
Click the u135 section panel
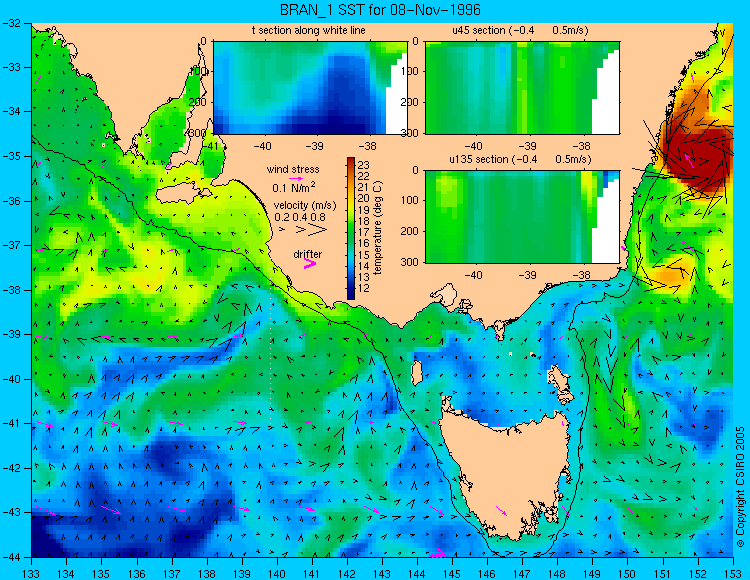tap(522, 217)
